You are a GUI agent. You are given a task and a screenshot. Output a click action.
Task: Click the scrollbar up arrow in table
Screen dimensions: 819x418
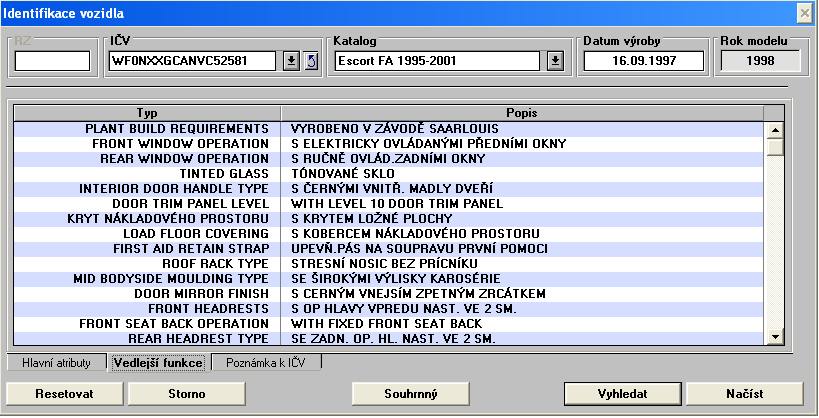773,129
